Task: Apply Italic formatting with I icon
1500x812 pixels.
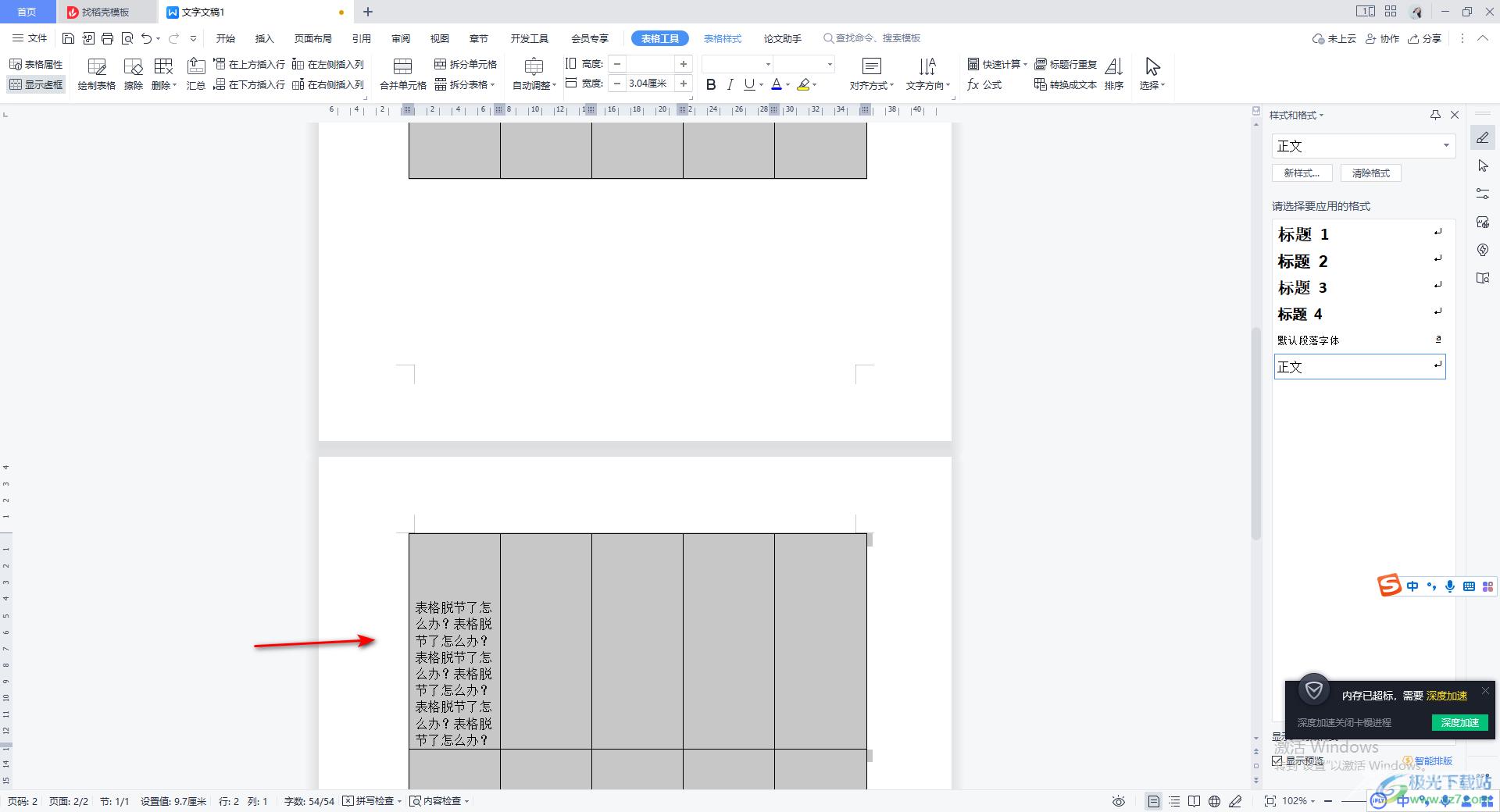Action: pos(730,84)
